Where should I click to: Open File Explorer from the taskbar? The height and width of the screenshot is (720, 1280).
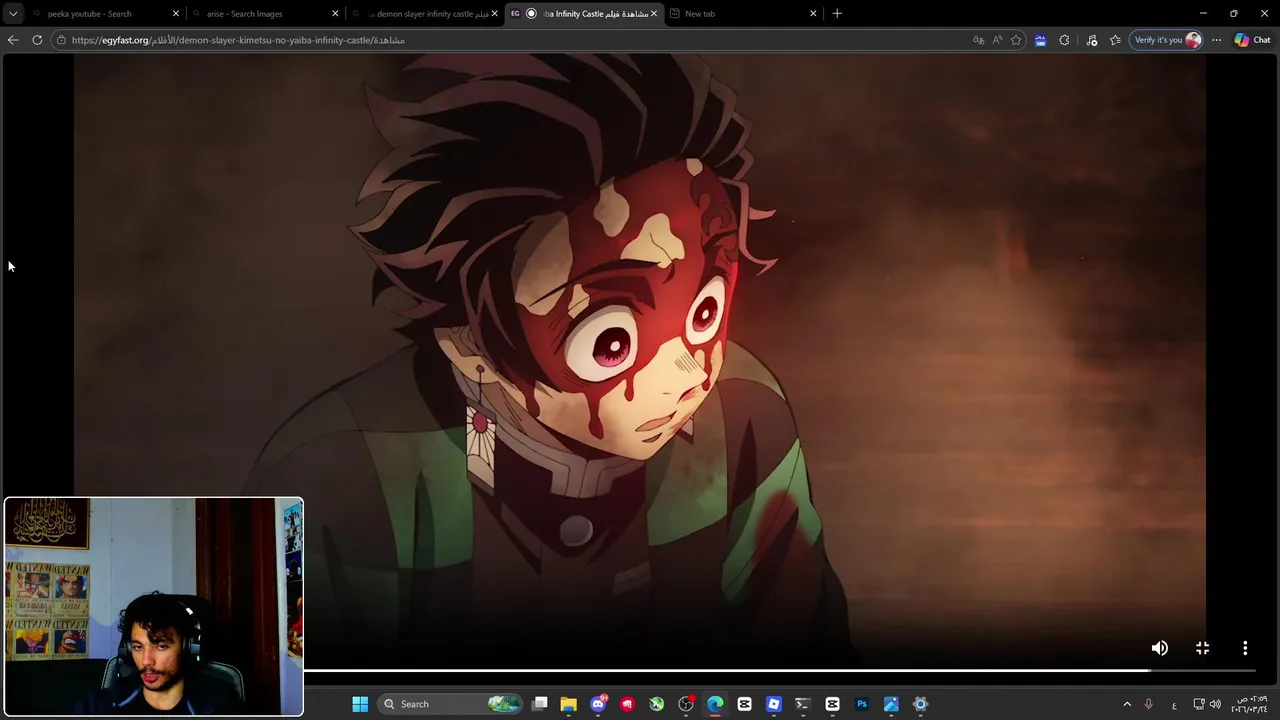pyautogui.click(x=568, y=704)
